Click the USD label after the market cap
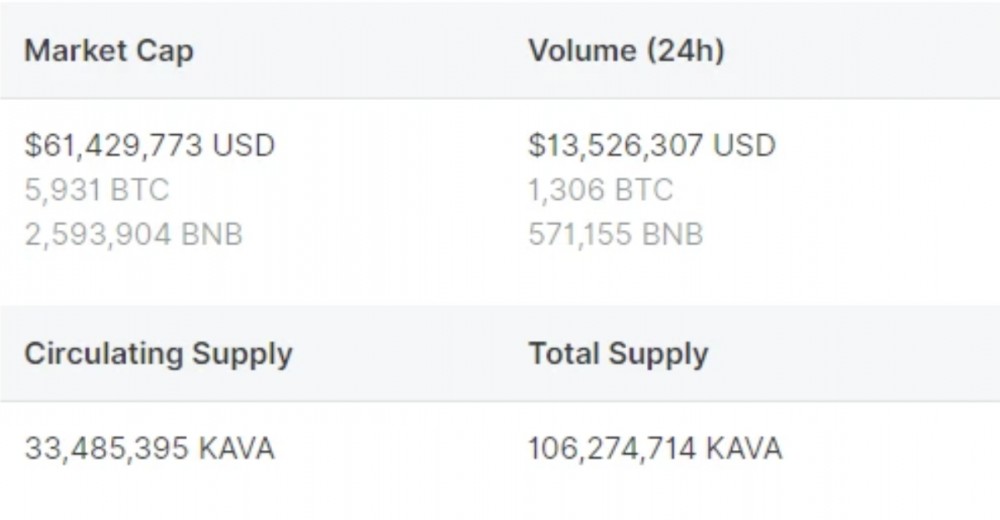1000x520 pixels. coord(244,145)
